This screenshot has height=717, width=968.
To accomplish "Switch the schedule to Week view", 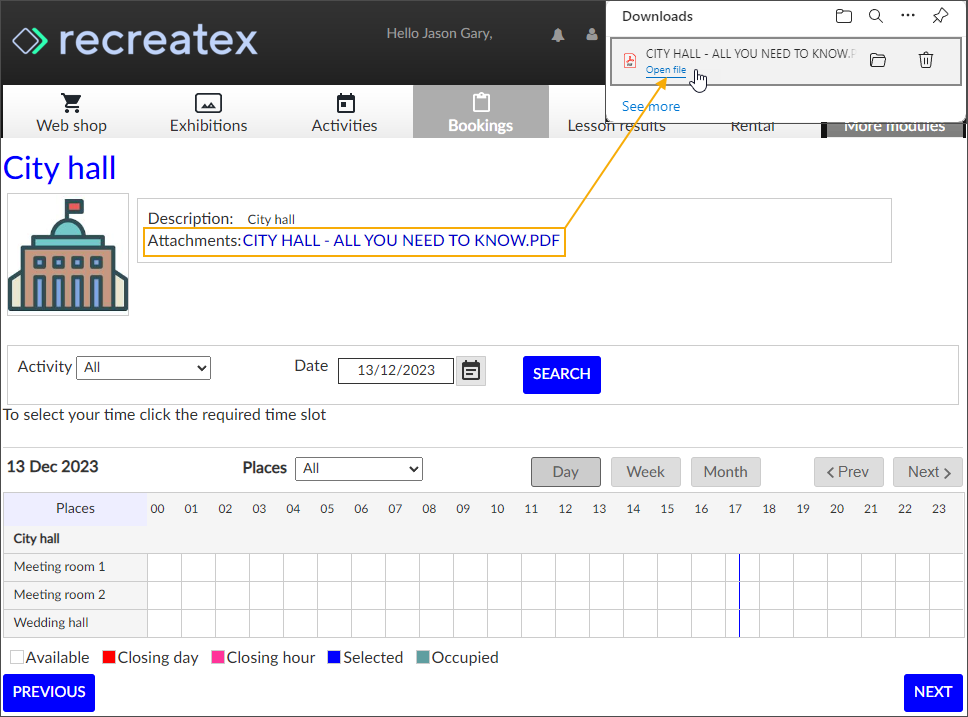I will (645, 471).
